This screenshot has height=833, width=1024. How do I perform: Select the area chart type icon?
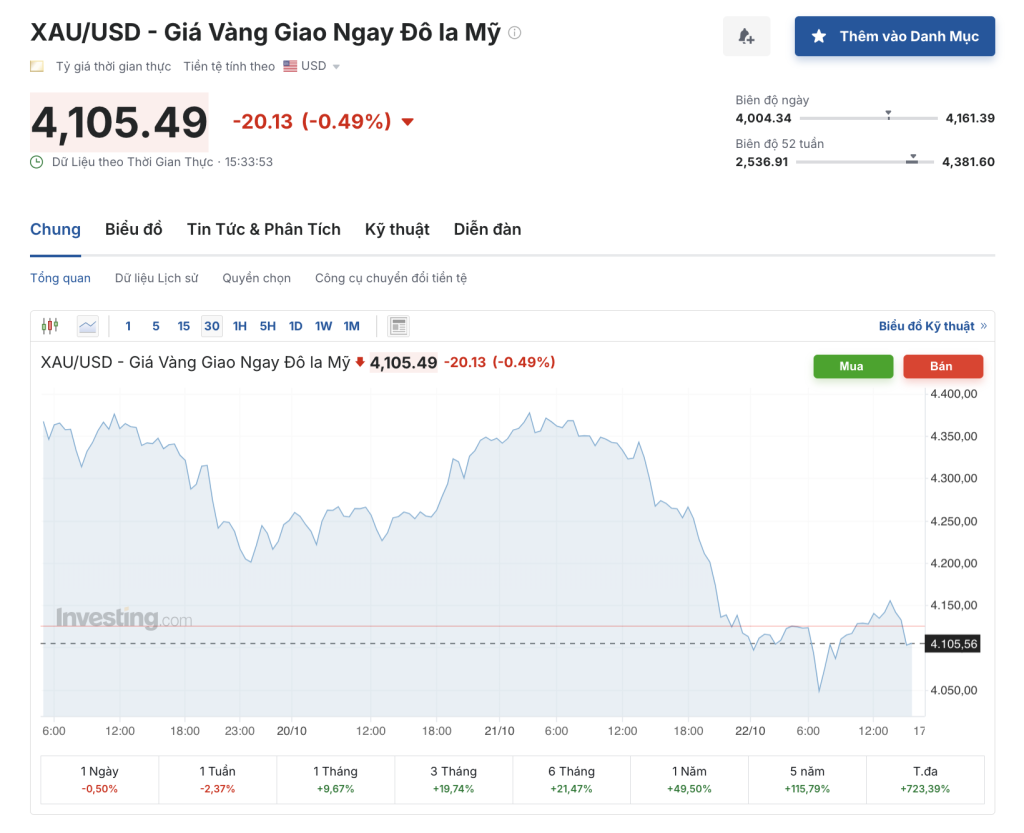pyautogui.click(x=88, y=326)
